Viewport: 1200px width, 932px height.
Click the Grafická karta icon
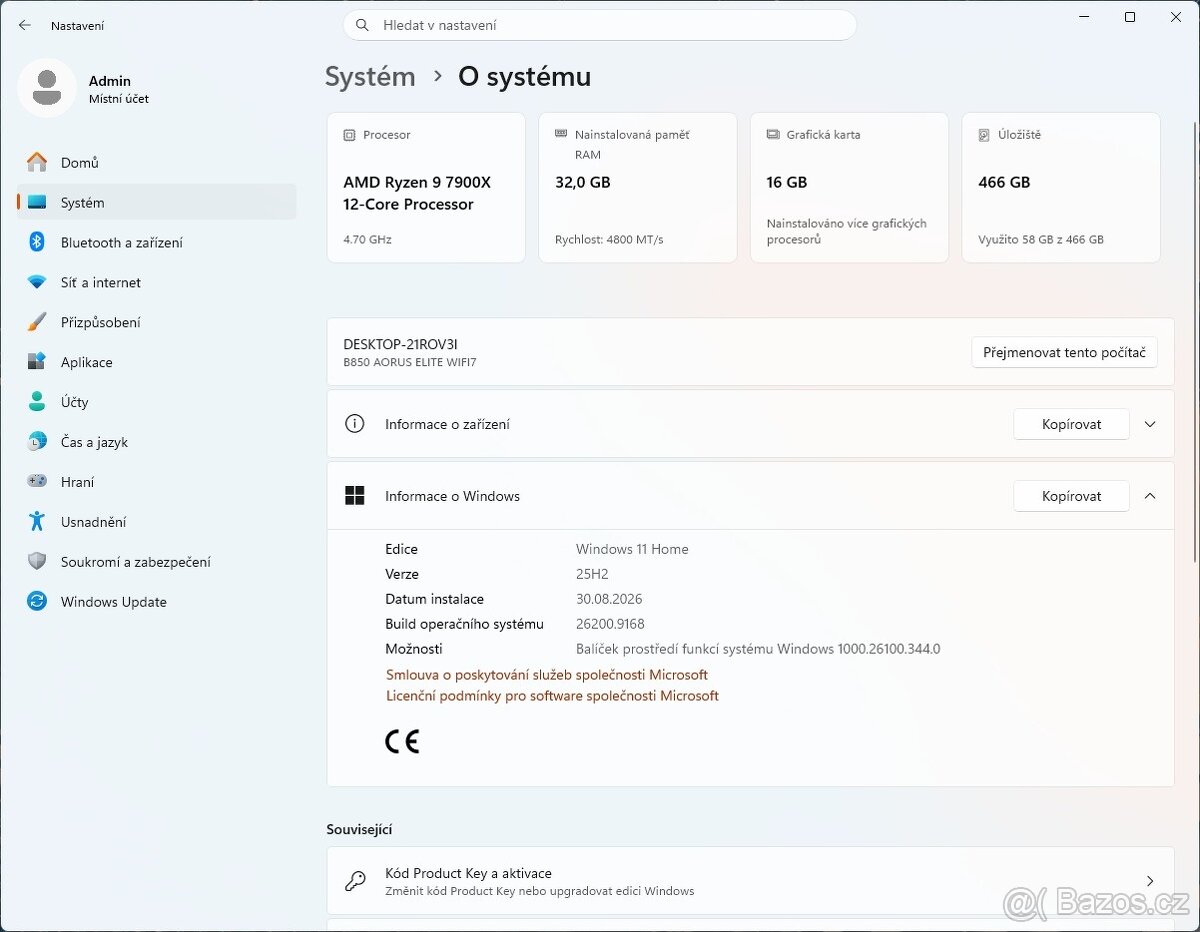pos(773,134)
